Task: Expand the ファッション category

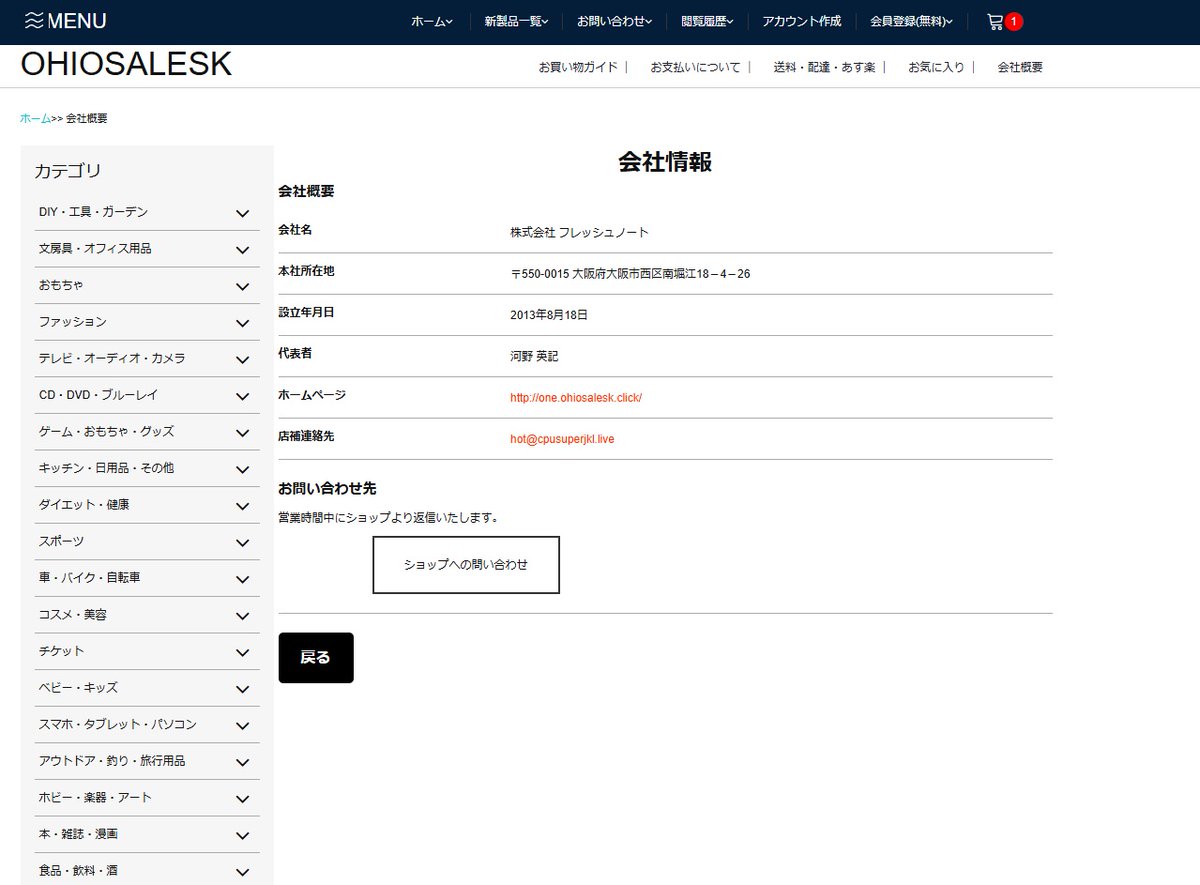Action: tap(147, 322)
